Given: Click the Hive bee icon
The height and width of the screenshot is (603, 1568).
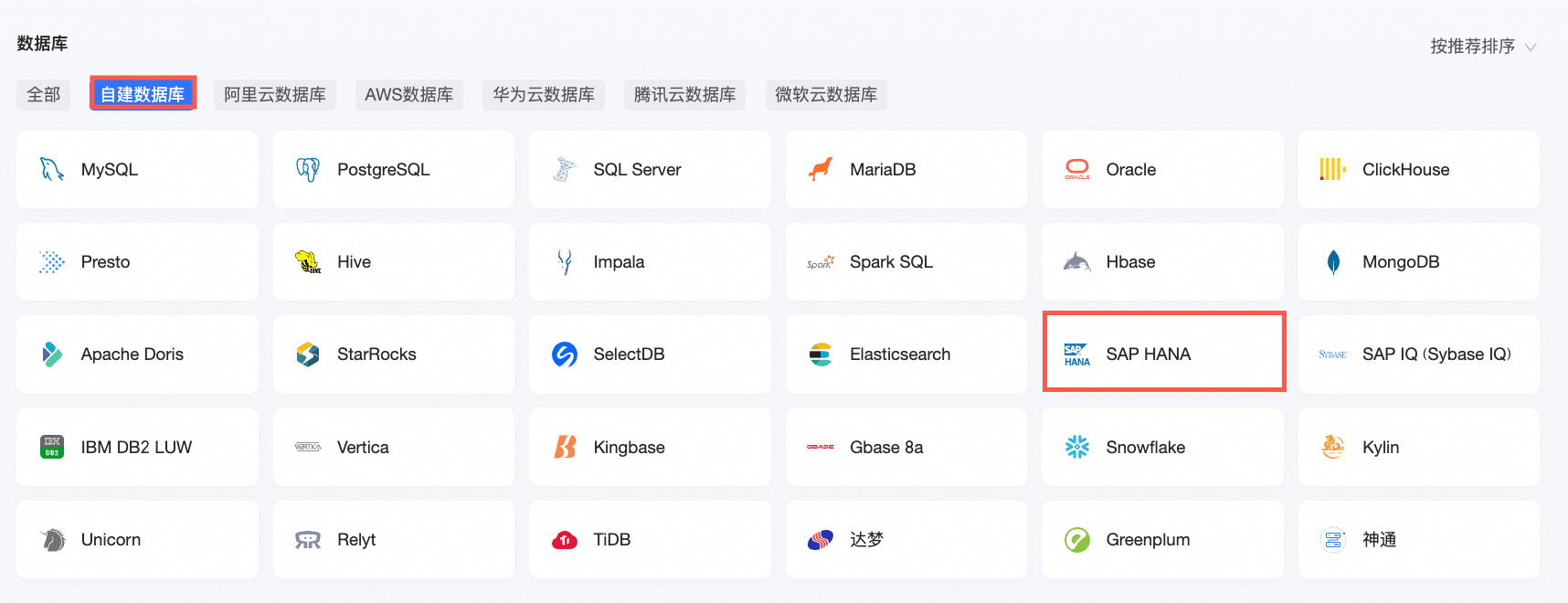Looking at the screenshot, I should (x=308, y=262).
